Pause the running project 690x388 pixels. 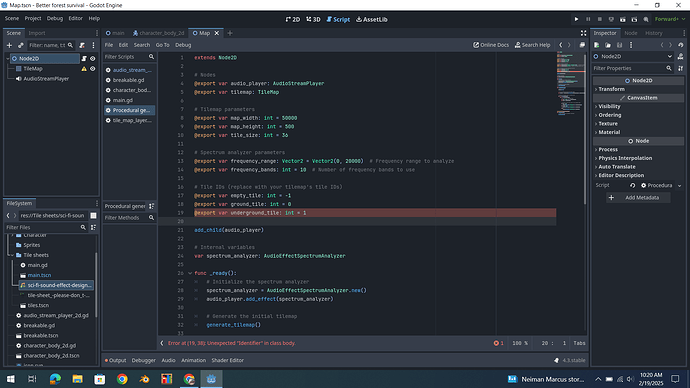click(x=588, y=19)
